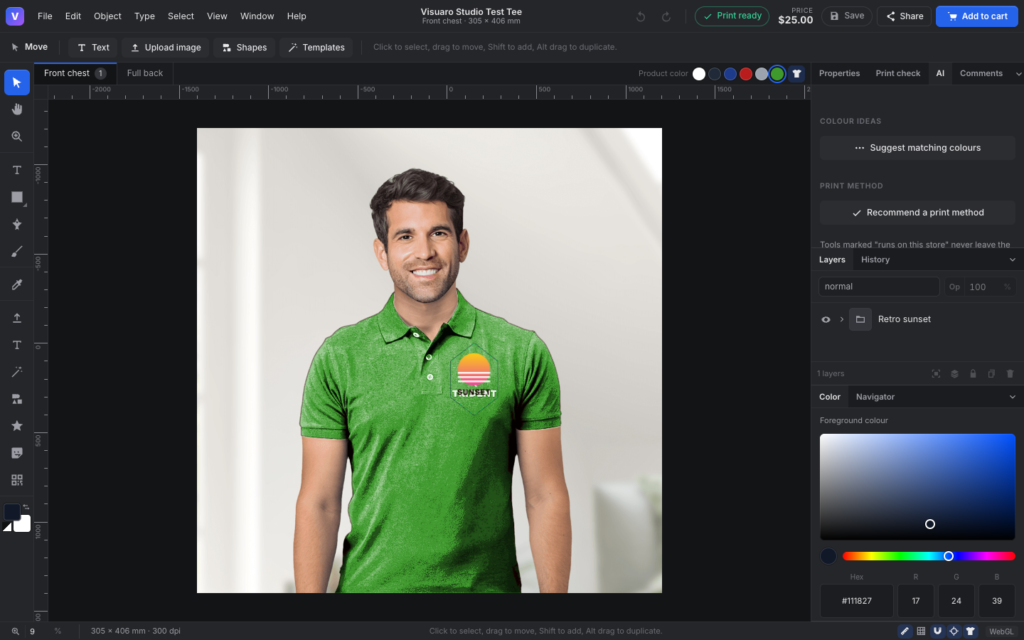1024x640 pixels.
Task: Expand the right panel tabs overflow chevron
Action: tap(1018, 74)
